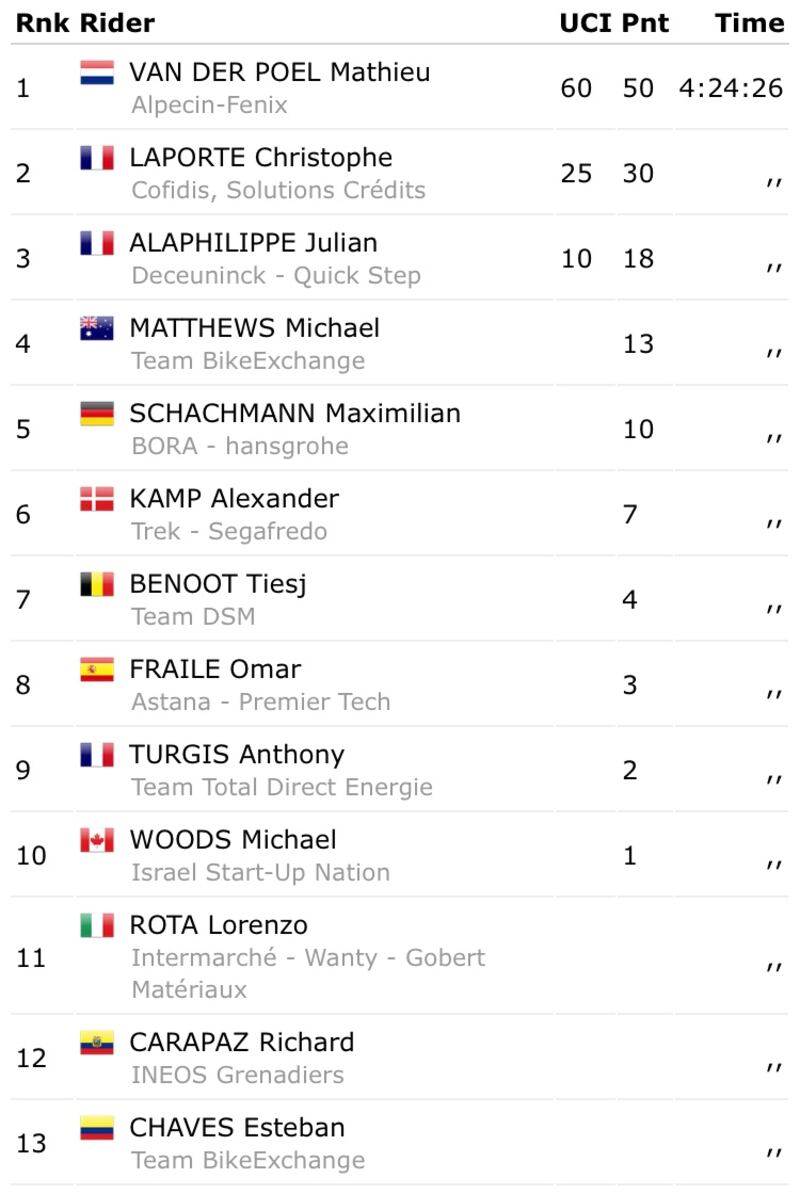Viewport: 800px width, 1194px height.
Task: Click the German flag beside Schachmann
Action: [x=97, y=413]
